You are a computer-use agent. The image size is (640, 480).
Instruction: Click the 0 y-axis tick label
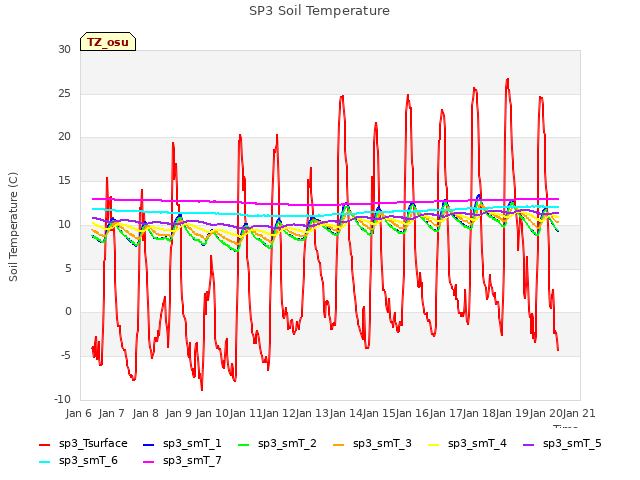(x=68, y=312)
